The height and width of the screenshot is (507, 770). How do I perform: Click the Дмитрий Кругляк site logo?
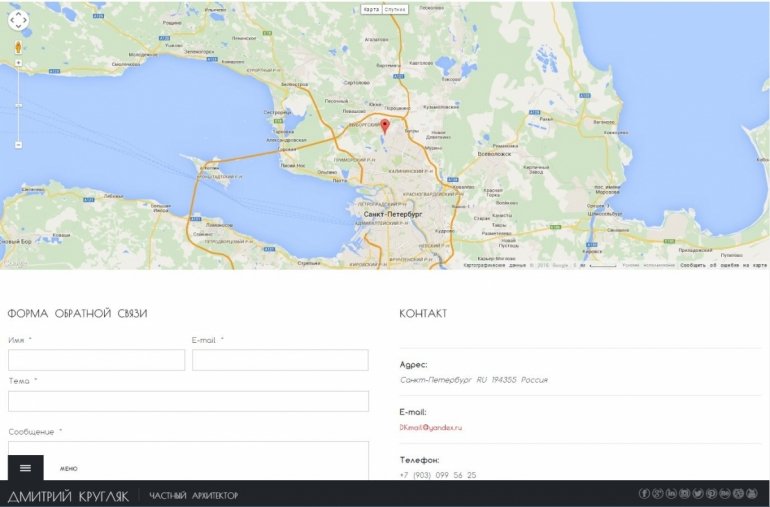pyautogui.click(x=68, y=496)
